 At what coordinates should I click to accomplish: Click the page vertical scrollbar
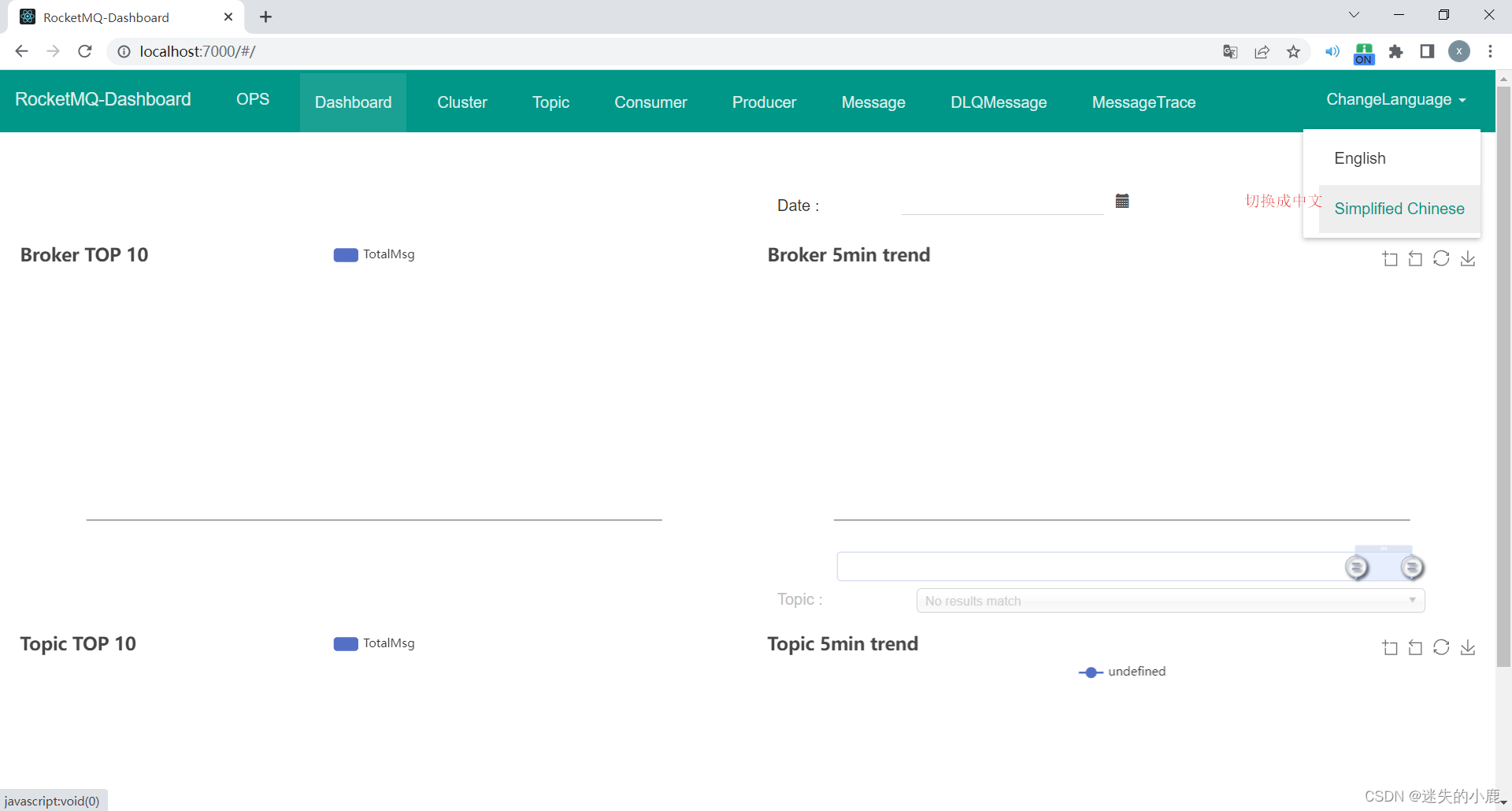click(x=1503, y=376)
